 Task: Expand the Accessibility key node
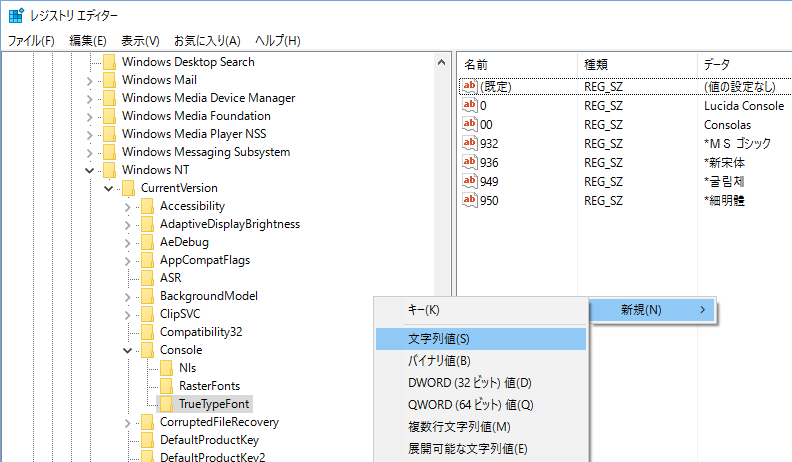click(128, 206)
